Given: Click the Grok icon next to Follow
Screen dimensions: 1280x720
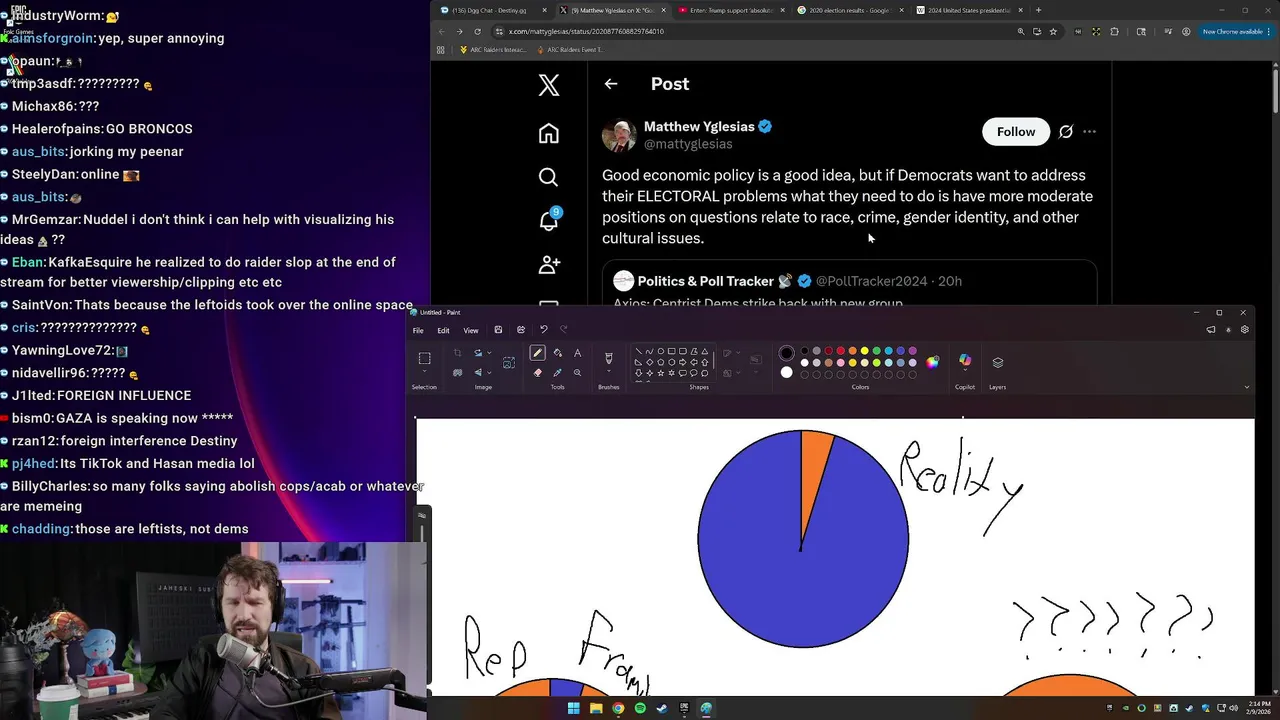Looking at the screenshot, I should pos(1066,131).
